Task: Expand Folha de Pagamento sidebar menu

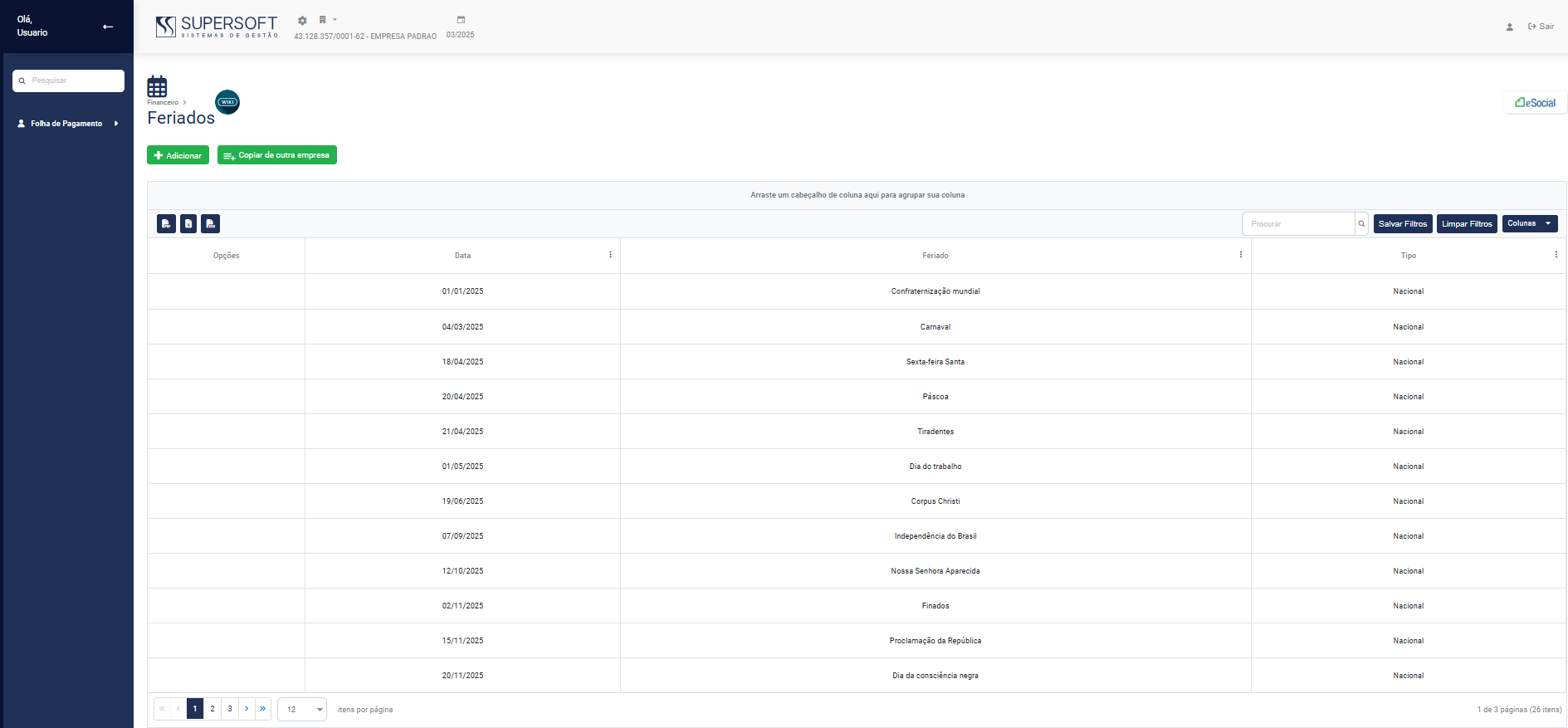Action: [67, 124]
